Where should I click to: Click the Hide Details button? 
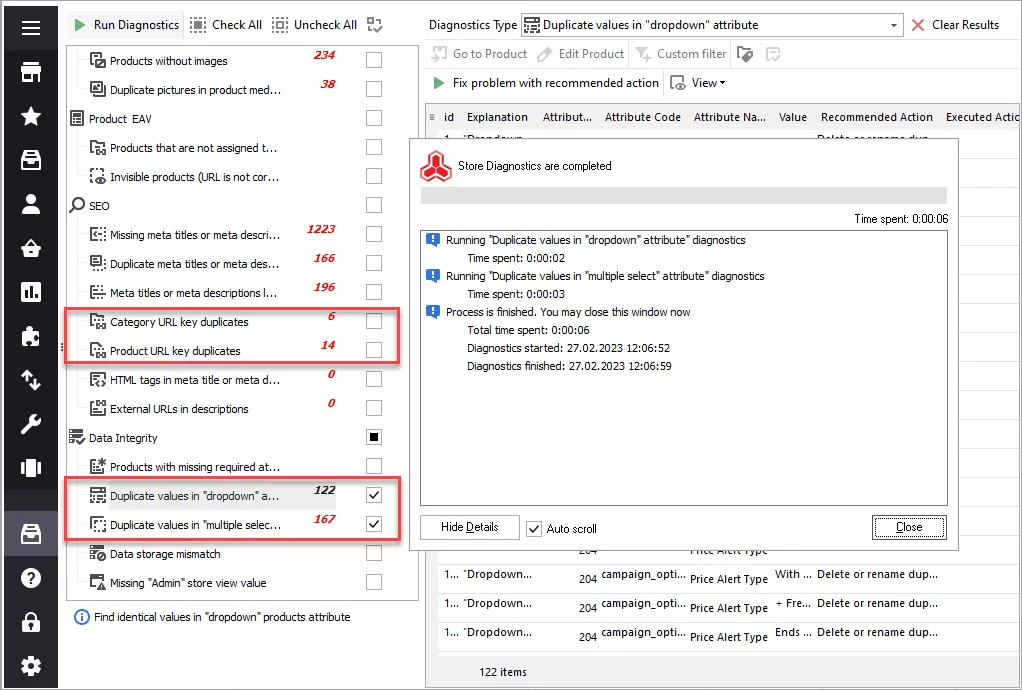pos(470,527)
